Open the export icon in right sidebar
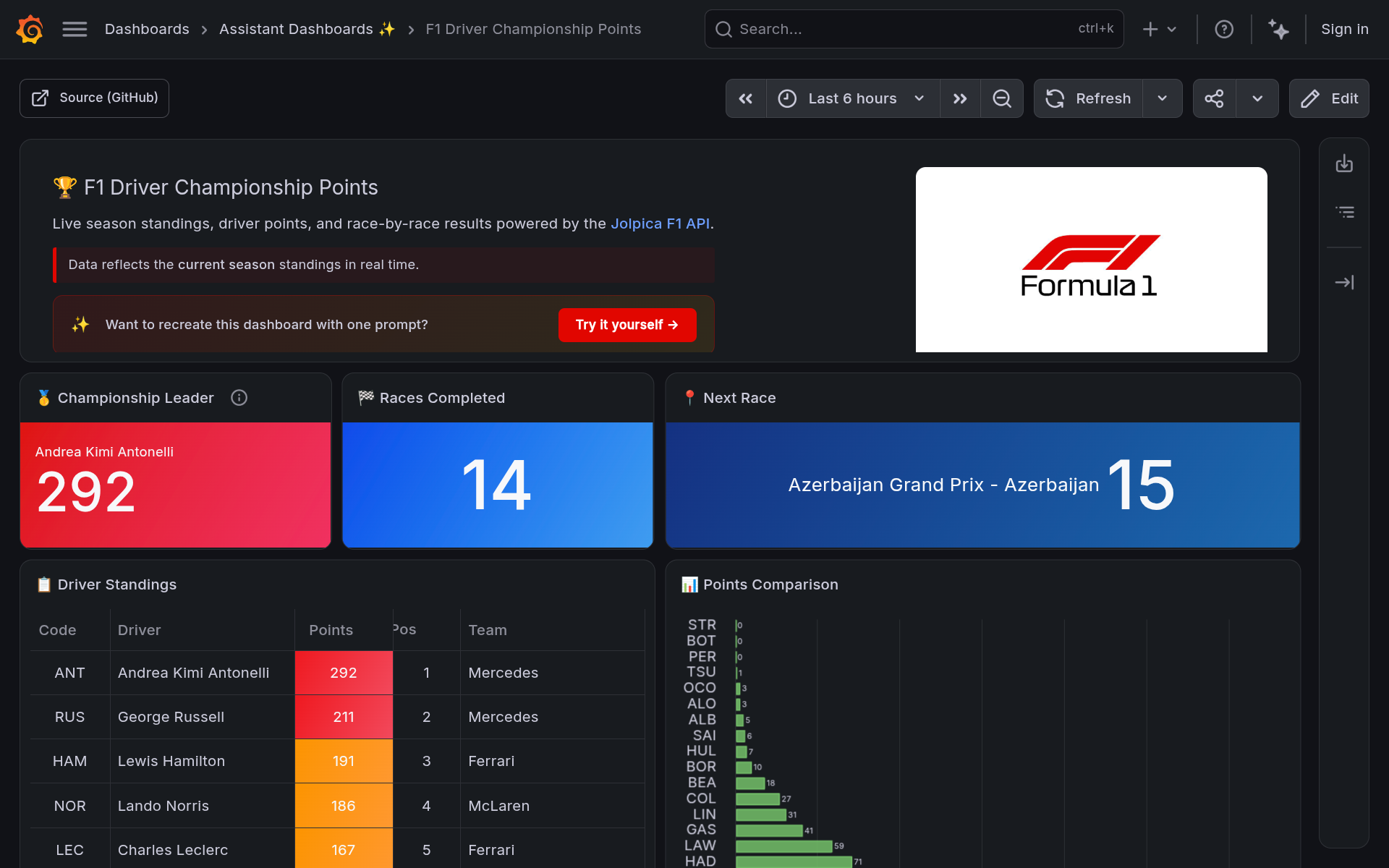Screen dimensions: 1389x868 tap(1344, 163)
